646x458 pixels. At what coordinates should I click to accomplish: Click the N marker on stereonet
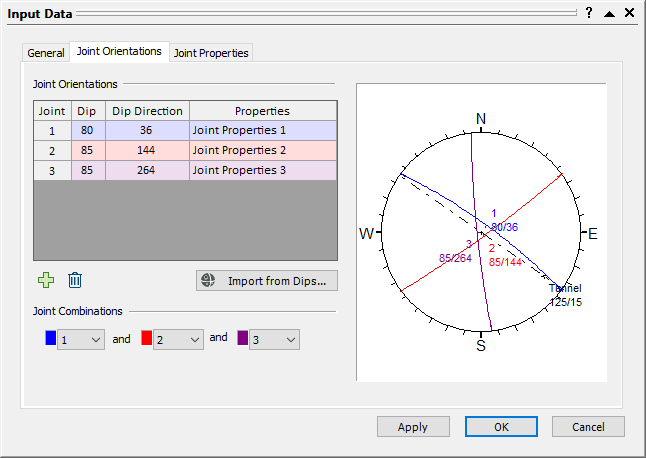point(481,119)
